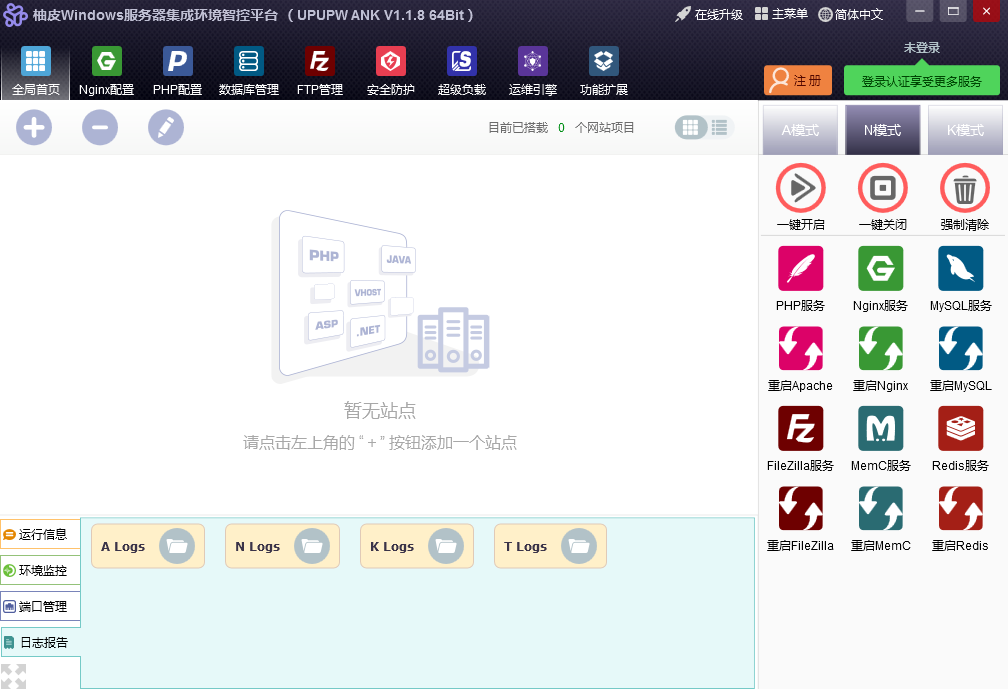Open the K Logs folder
This screenshot has width=1008, height=689.
(417, 546)
